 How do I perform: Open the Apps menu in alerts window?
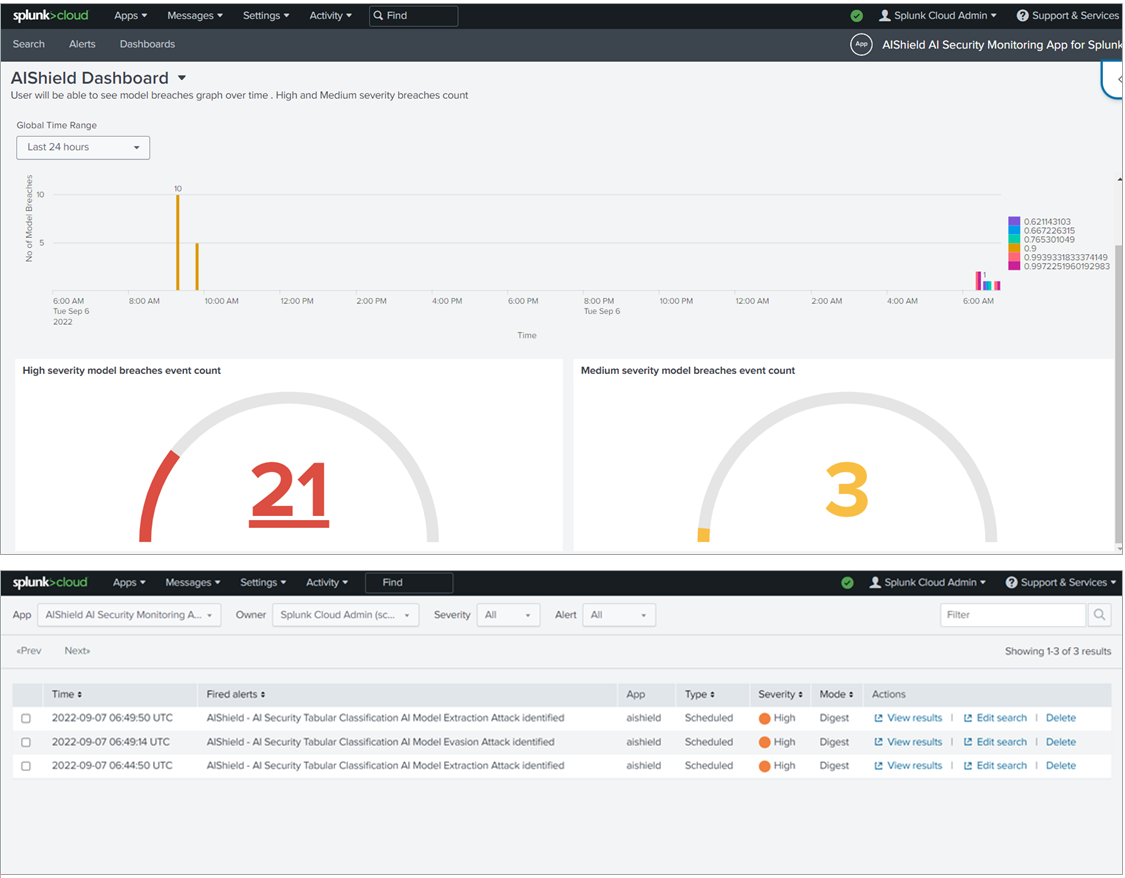coord(129,582)
